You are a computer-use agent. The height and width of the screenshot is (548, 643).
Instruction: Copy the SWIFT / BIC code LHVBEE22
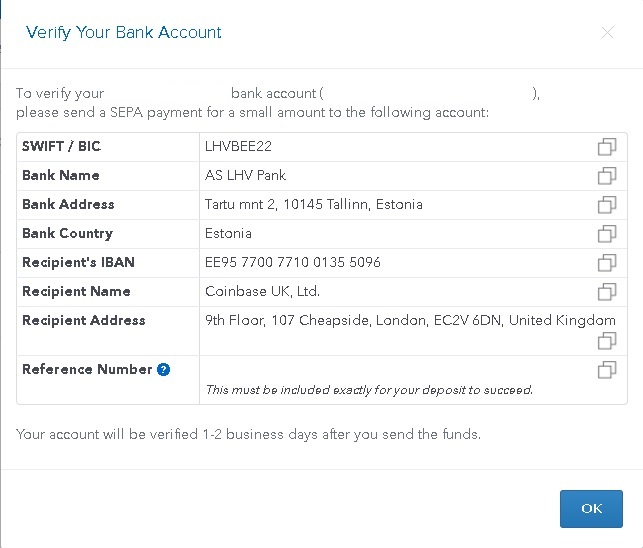pyautogui.click(x=607, y=147)
